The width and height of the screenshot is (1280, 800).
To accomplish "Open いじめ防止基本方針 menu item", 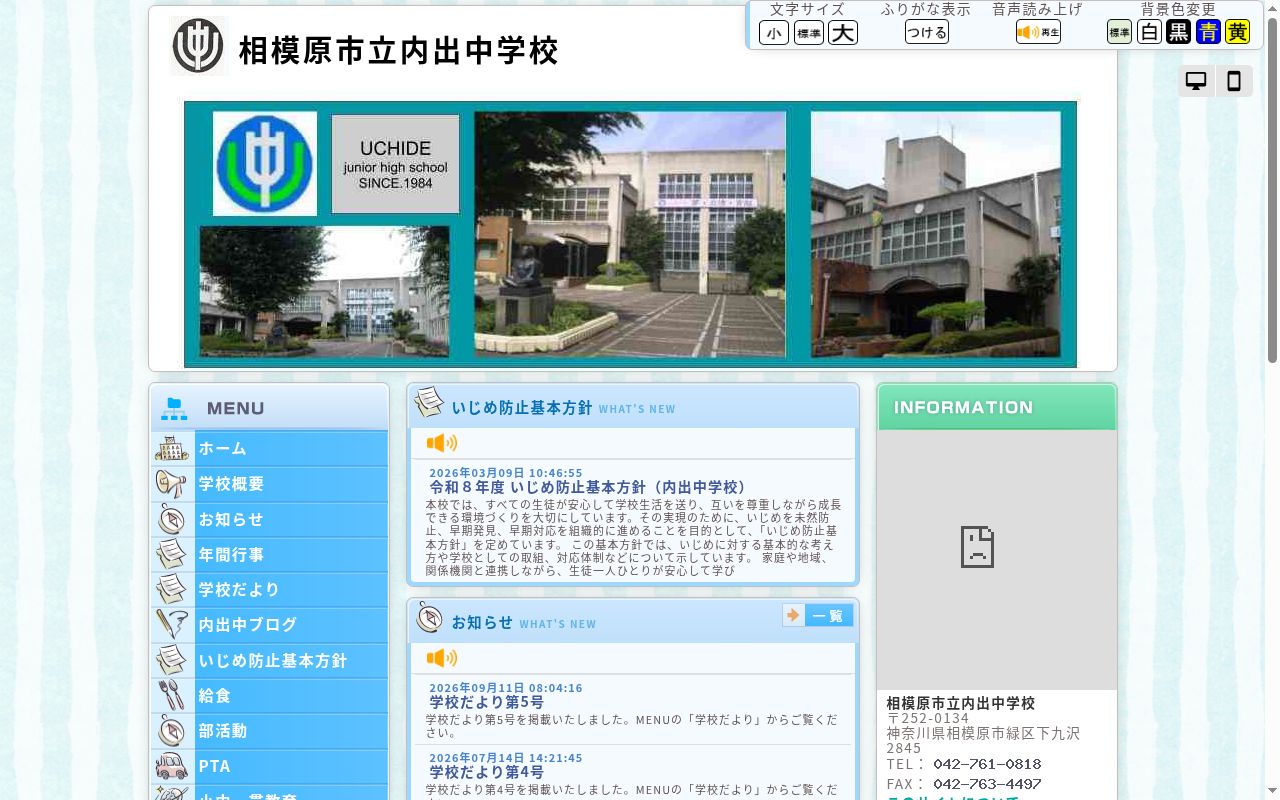I will [270, 660].
